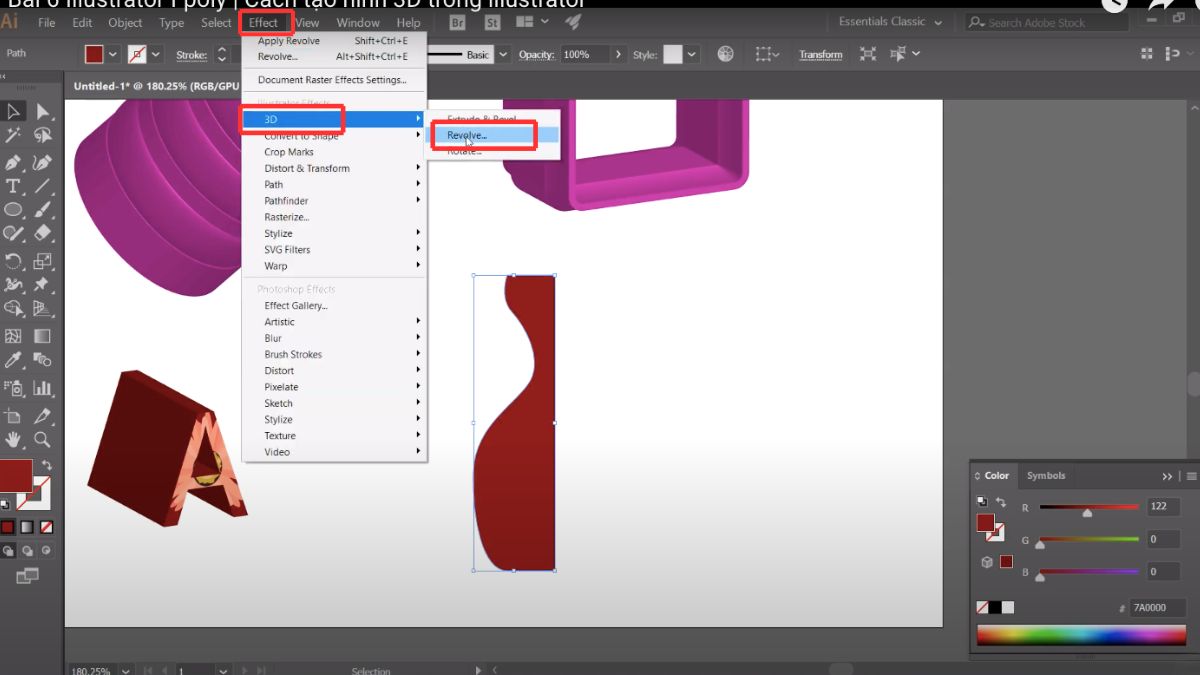Select the Symbol Sprayer tool

coord(14,388)
